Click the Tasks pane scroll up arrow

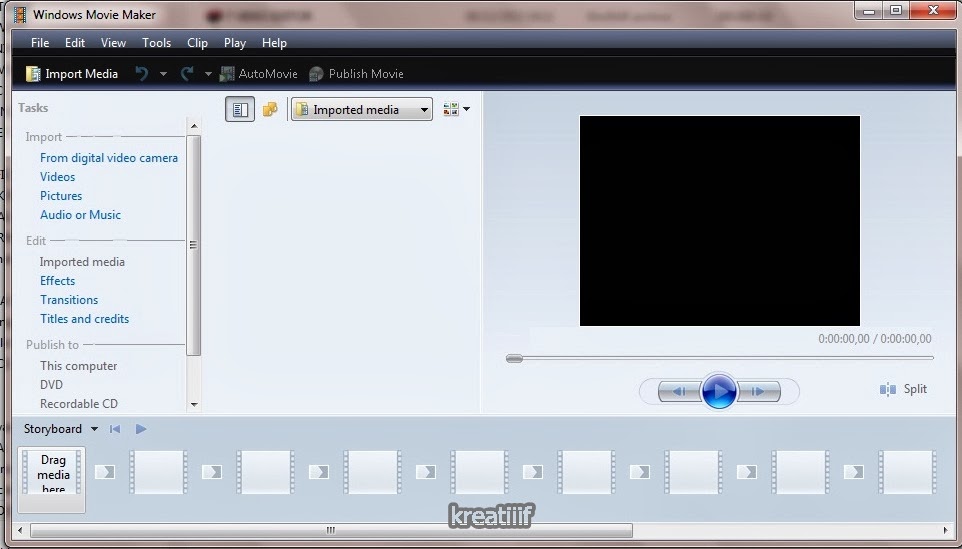(194, 126)
